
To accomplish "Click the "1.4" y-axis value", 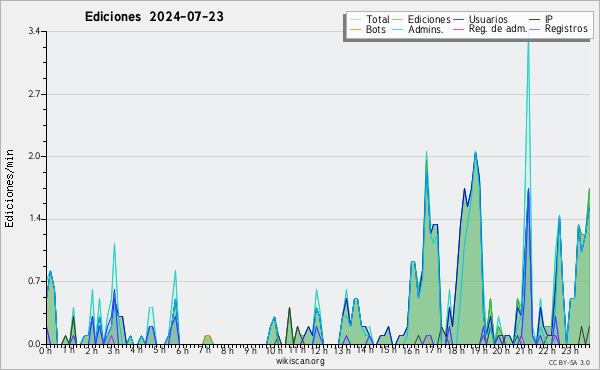I will click(x=34, y=219).
